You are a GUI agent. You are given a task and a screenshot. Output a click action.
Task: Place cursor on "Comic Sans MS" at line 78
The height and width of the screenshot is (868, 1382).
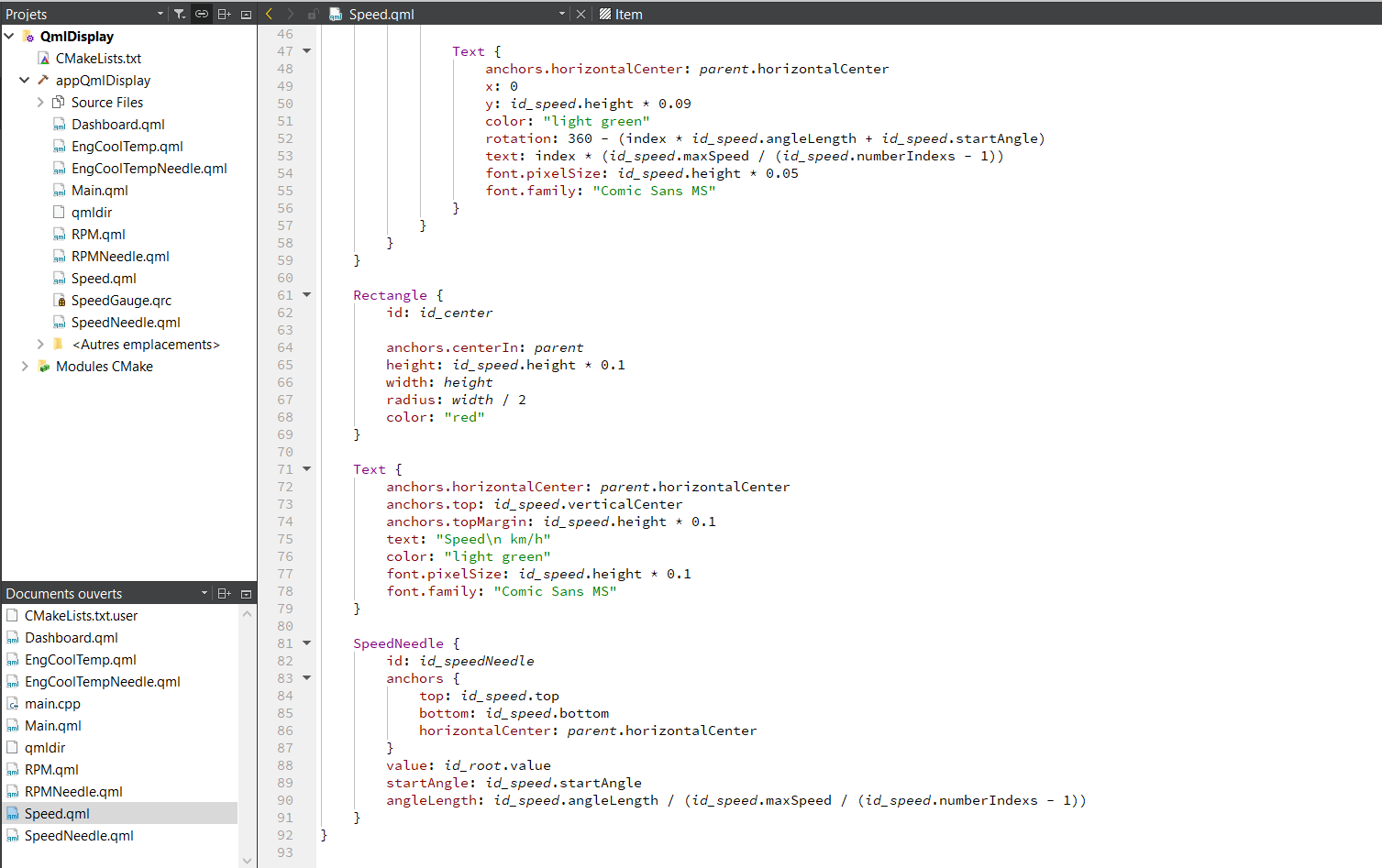pos(555,591)
